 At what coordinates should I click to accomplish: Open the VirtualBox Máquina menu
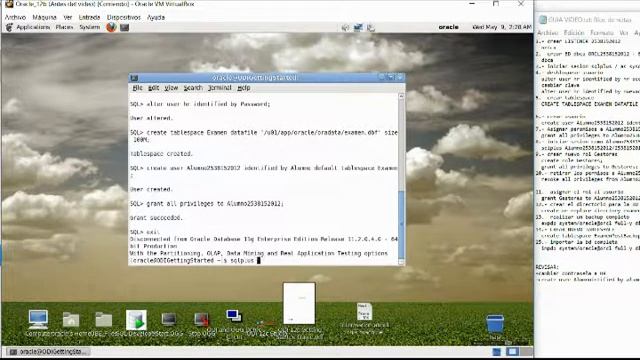click(44, 17)
